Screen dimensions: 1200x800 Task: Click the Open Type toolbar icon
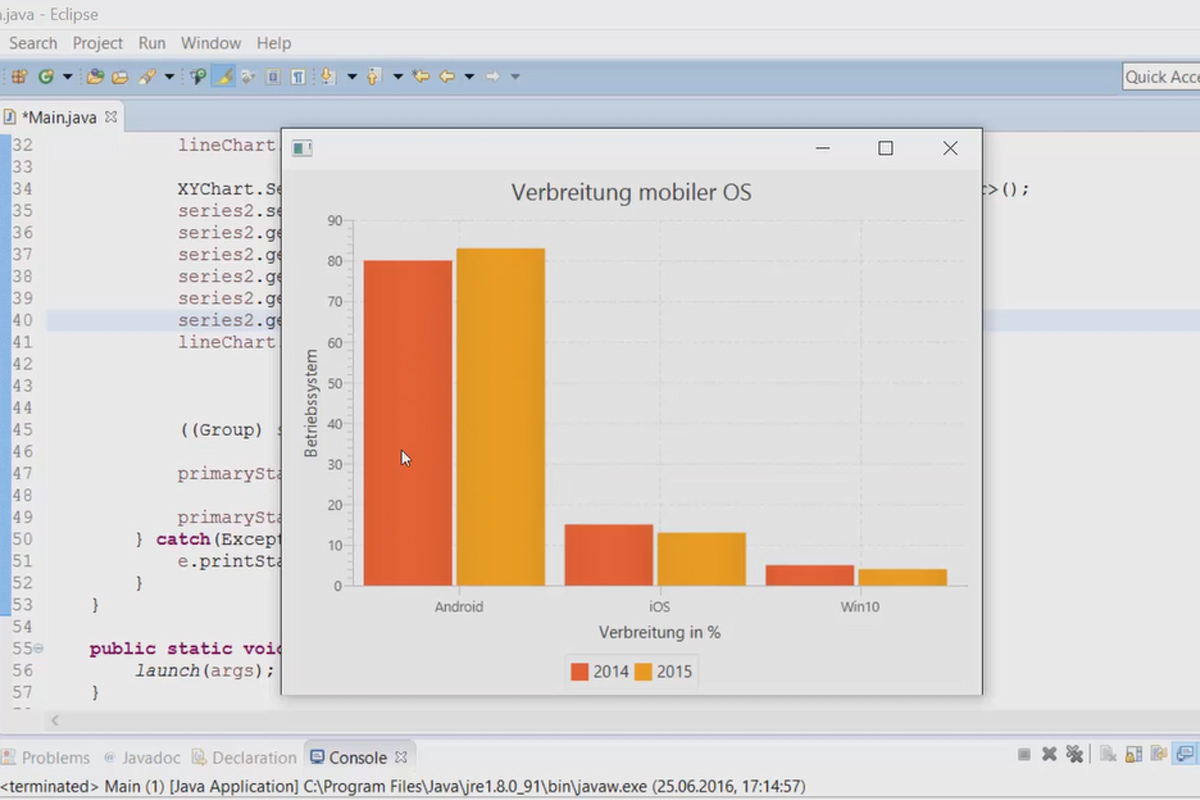coord(95,77)
